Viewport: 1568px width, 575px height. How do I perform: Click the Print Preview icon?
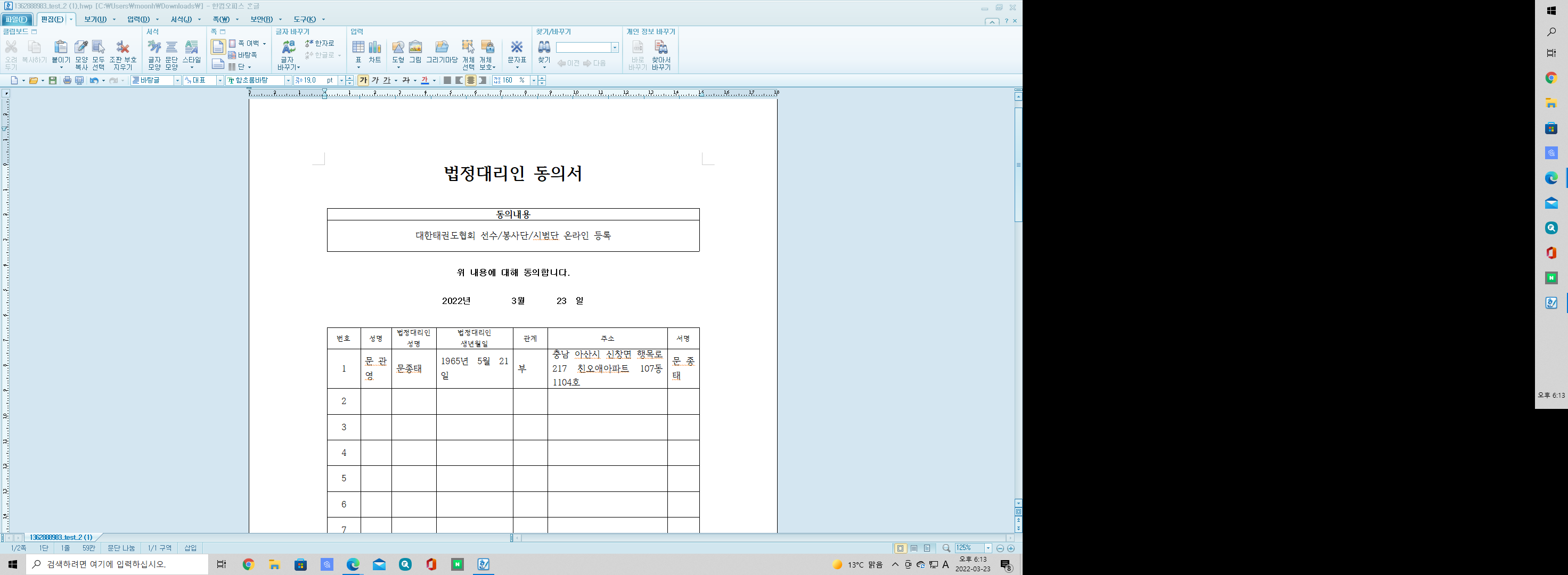(x=79, y=80)
